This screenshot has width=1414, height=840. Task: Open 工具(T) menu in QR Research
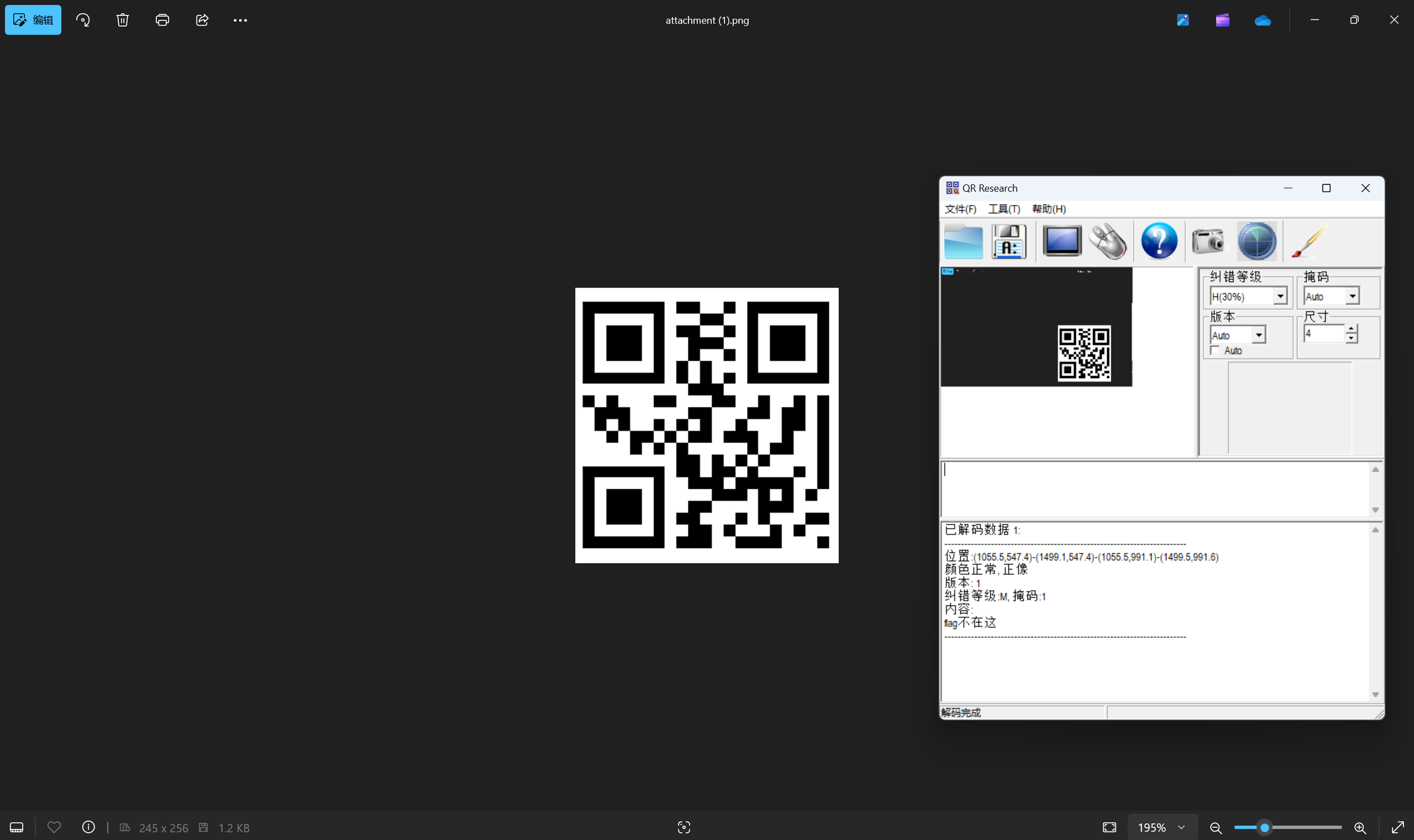(1004, 209)
